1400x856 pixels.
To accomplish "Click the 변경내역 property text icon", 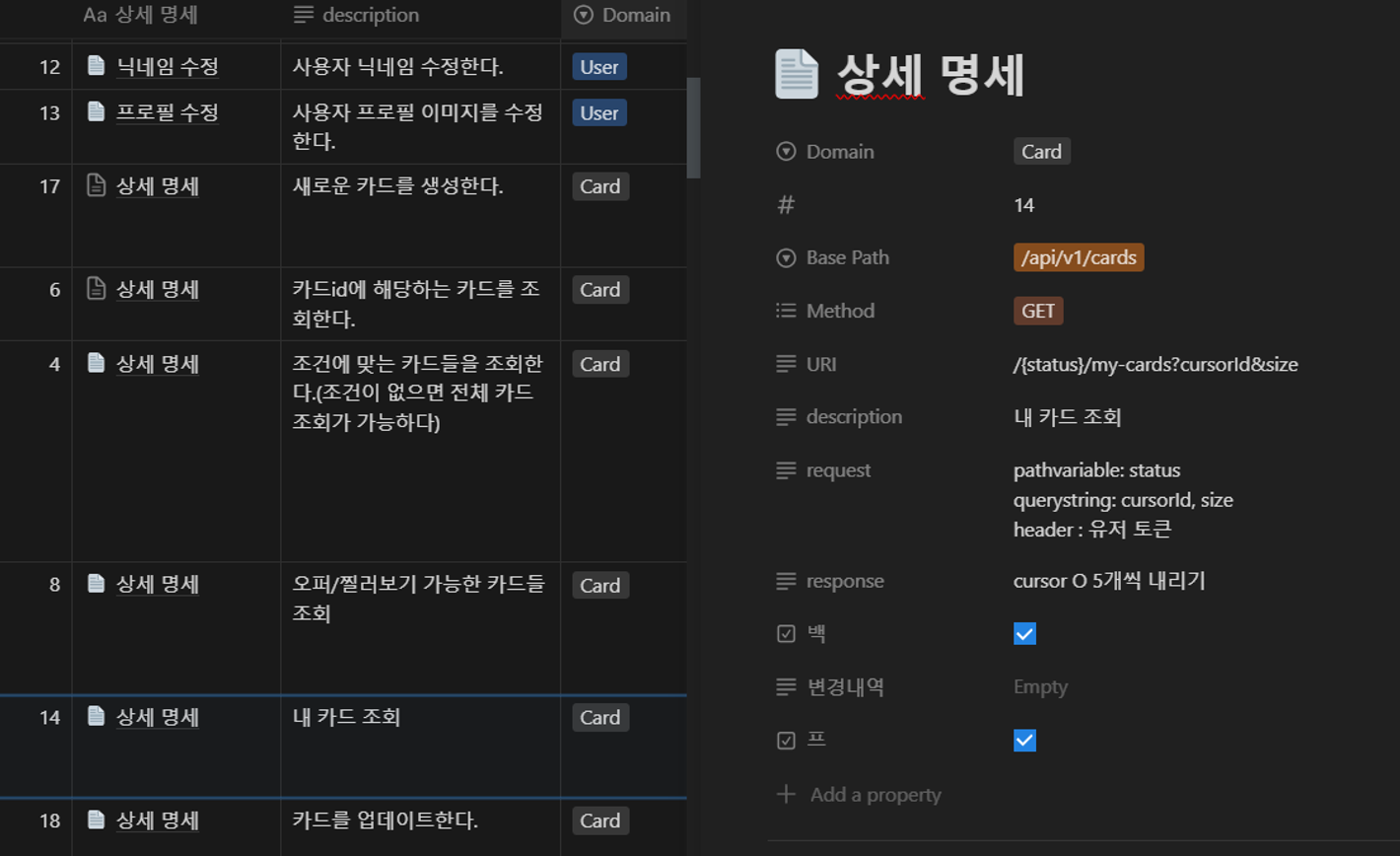I will pos(786,687).
